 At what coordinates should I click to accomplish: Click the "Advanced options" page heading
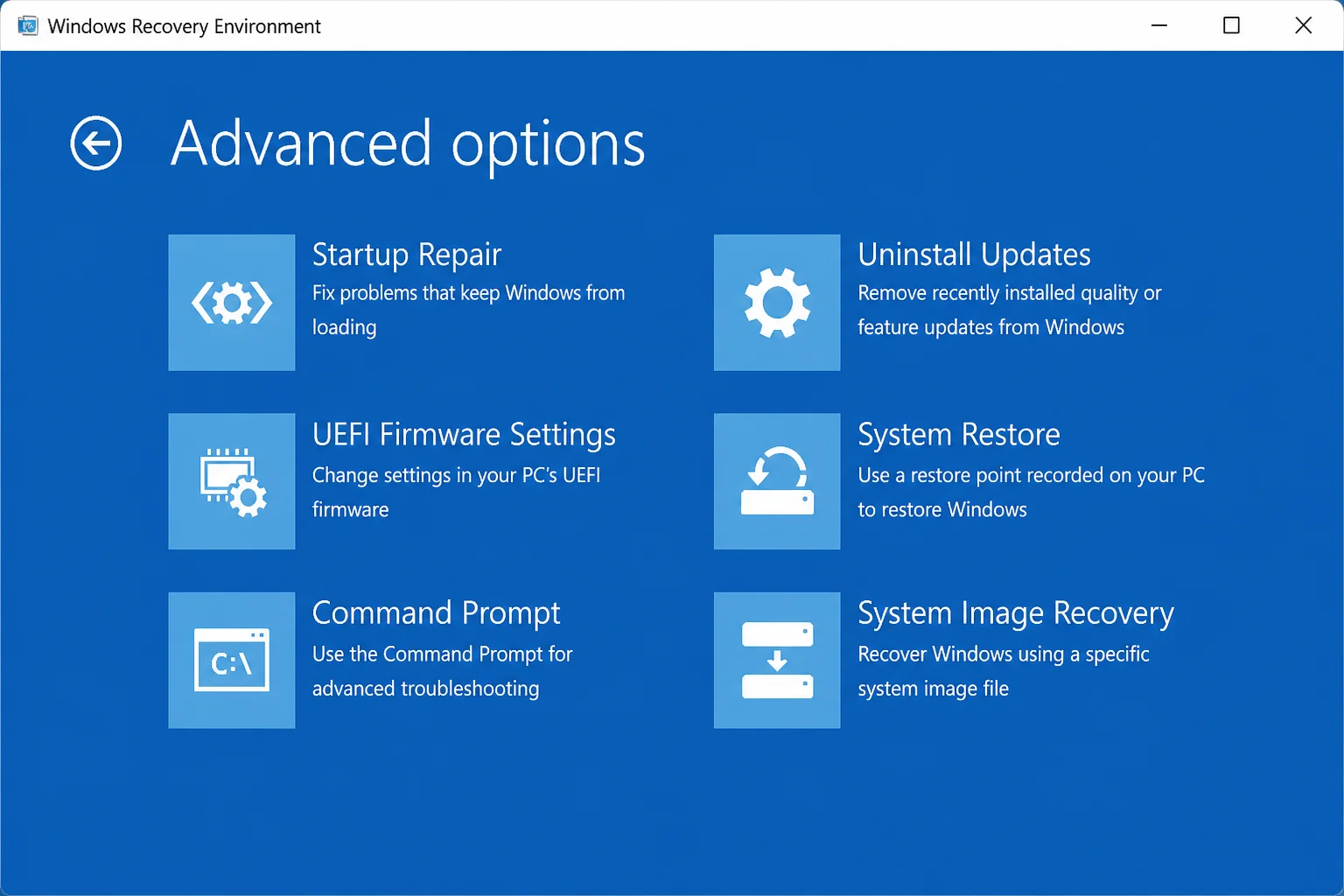point(409,144)
